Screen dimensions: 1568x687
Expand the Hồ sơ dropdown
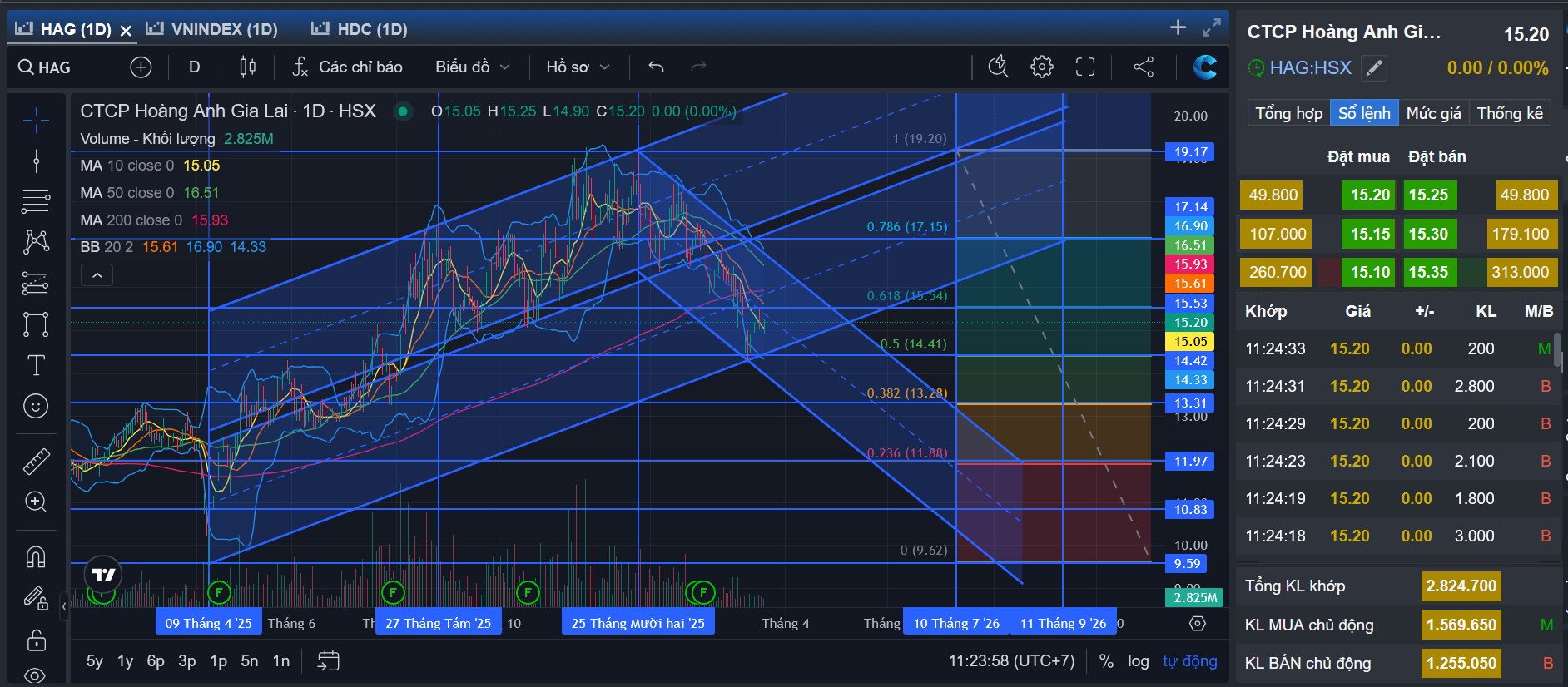coord(578,67)
